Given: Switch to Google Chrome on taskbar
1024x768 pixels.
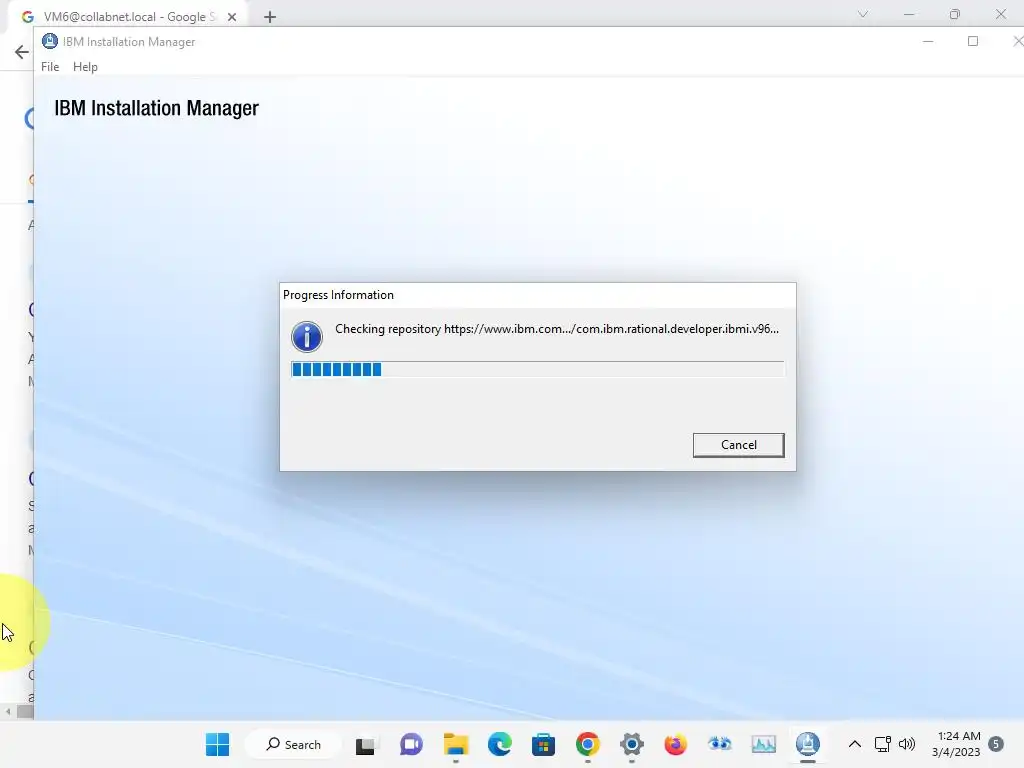Looking at the screenshot, I should pos(587,744).
